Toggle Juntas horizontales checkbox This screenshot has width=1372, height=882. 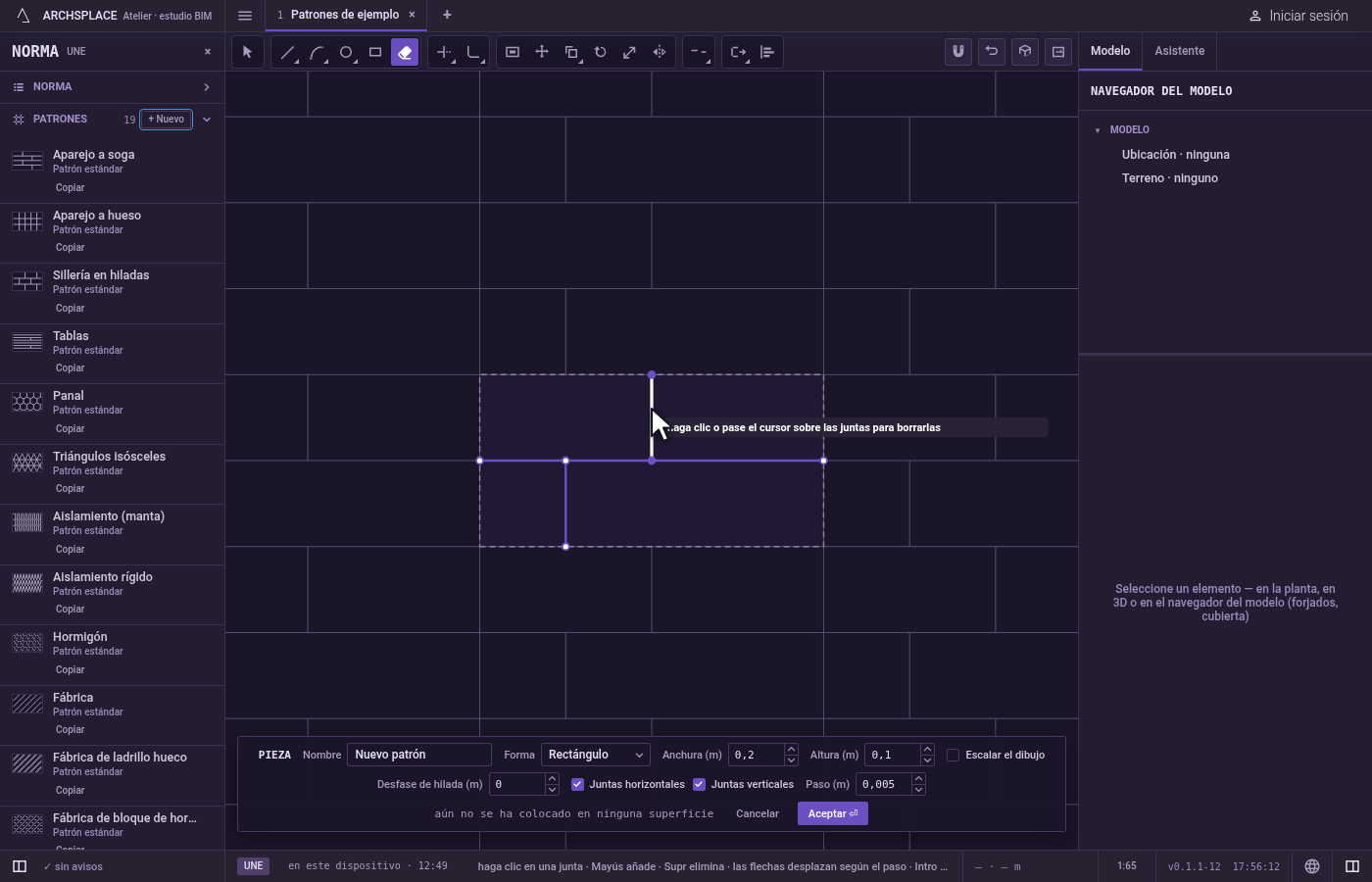[x=577, y=784]
